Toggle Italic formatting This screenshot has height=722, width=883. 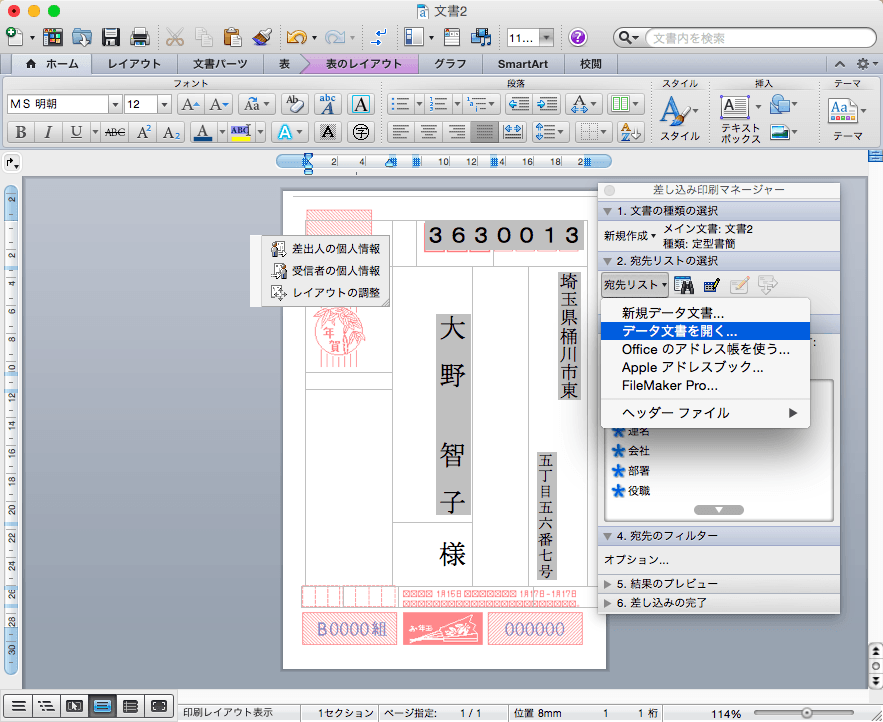(x=48, y=132)
